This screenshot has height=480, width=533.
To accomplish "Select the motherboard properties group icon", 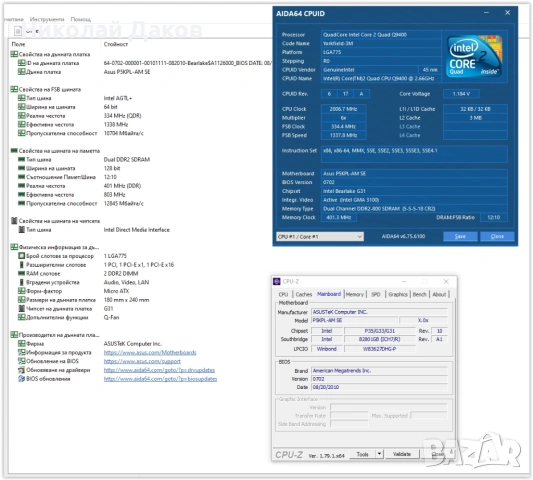I will pos(14,54).
